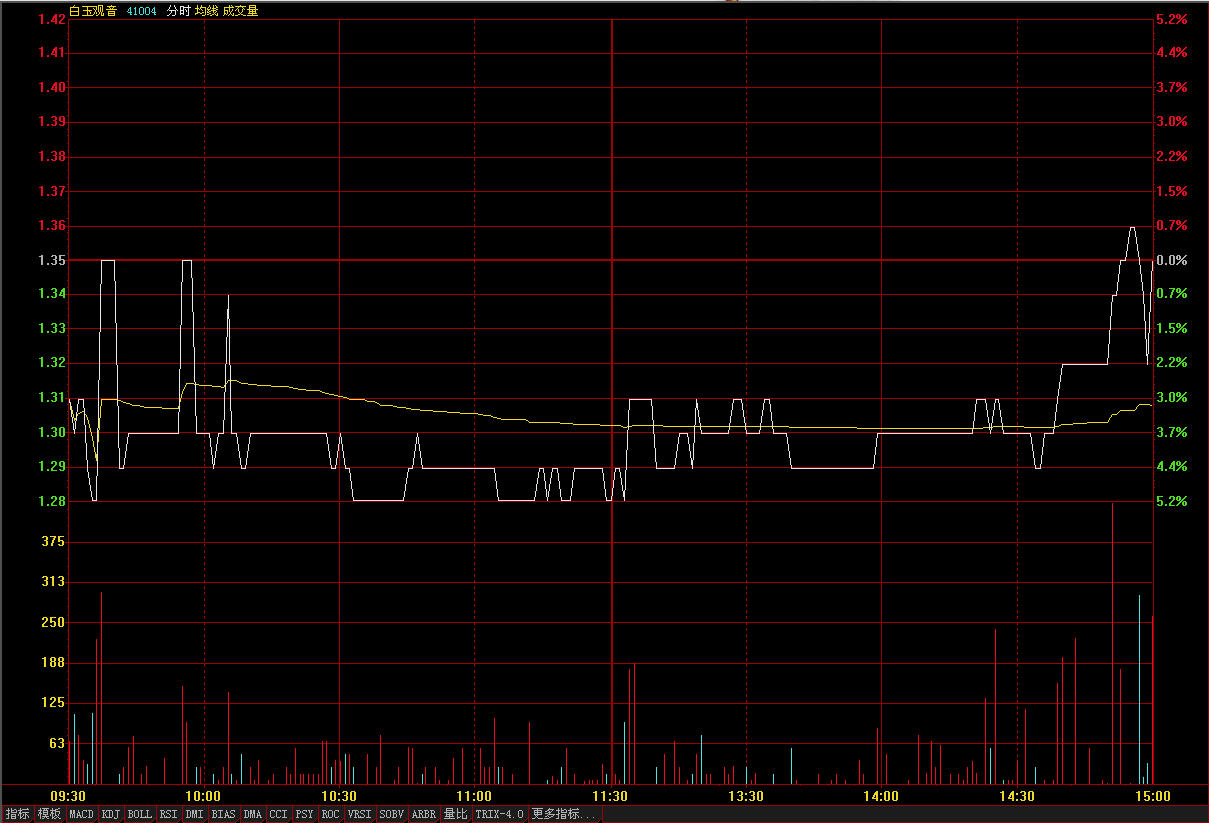Click the 1.33 price axis label
The width and height of the screenshot is (1209, 823).
52,329
